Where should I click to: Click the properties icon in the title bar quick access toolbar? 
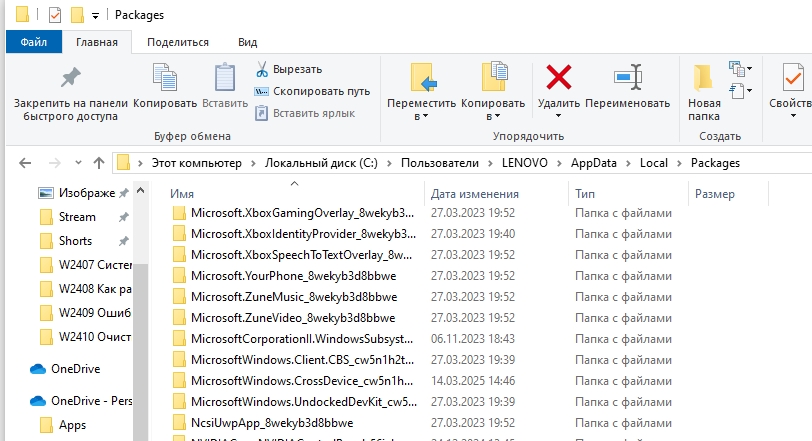point(54,15)
